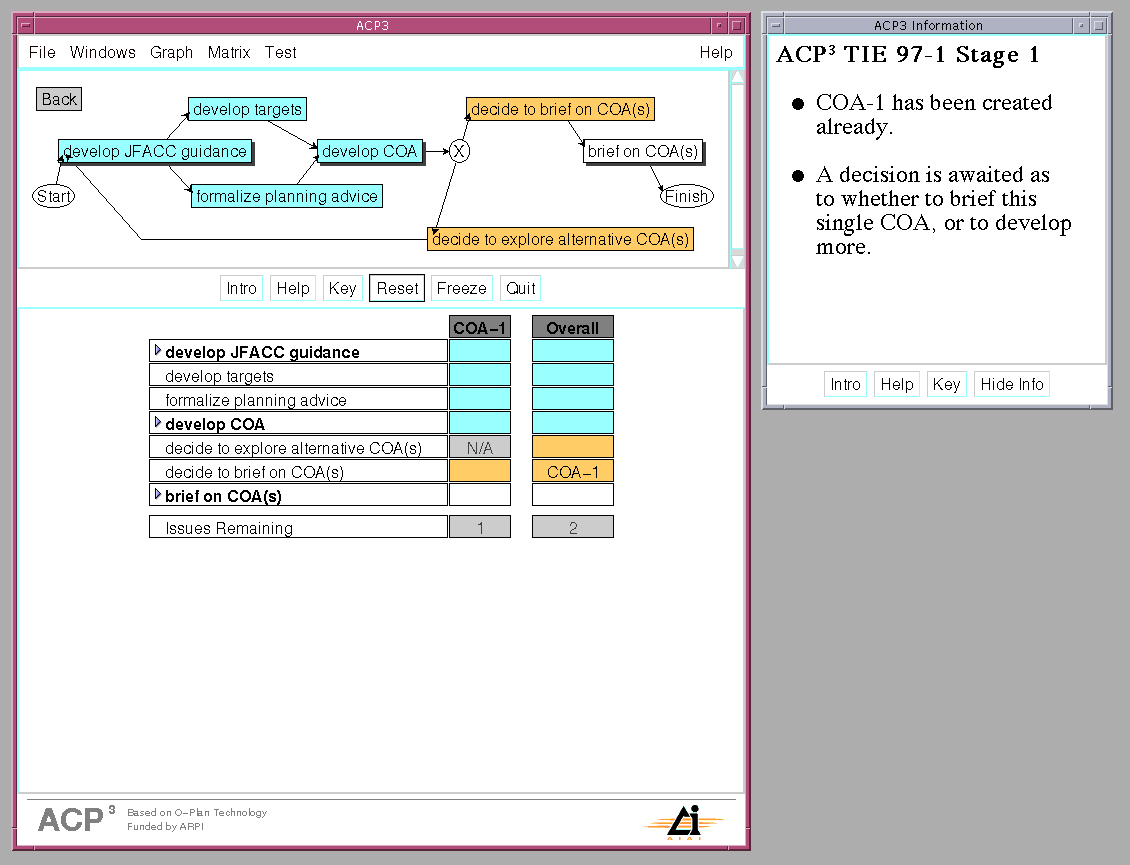This screenshot has height=865, width=1130.
Task: Click the COA-1 column header
Action: click(480, 328)
